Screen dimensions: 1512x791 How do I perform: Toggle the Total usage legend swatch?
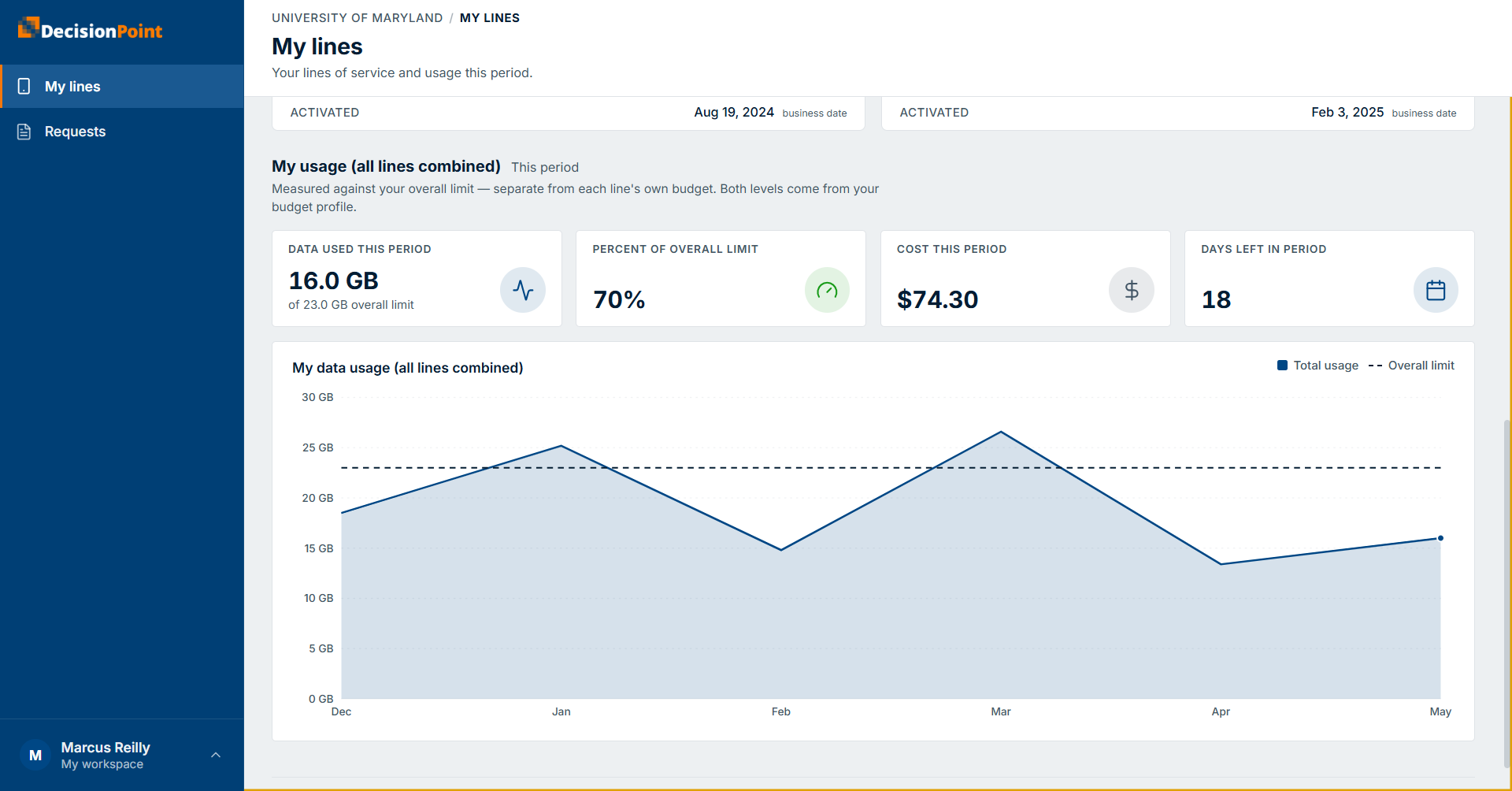point(1282,366)
